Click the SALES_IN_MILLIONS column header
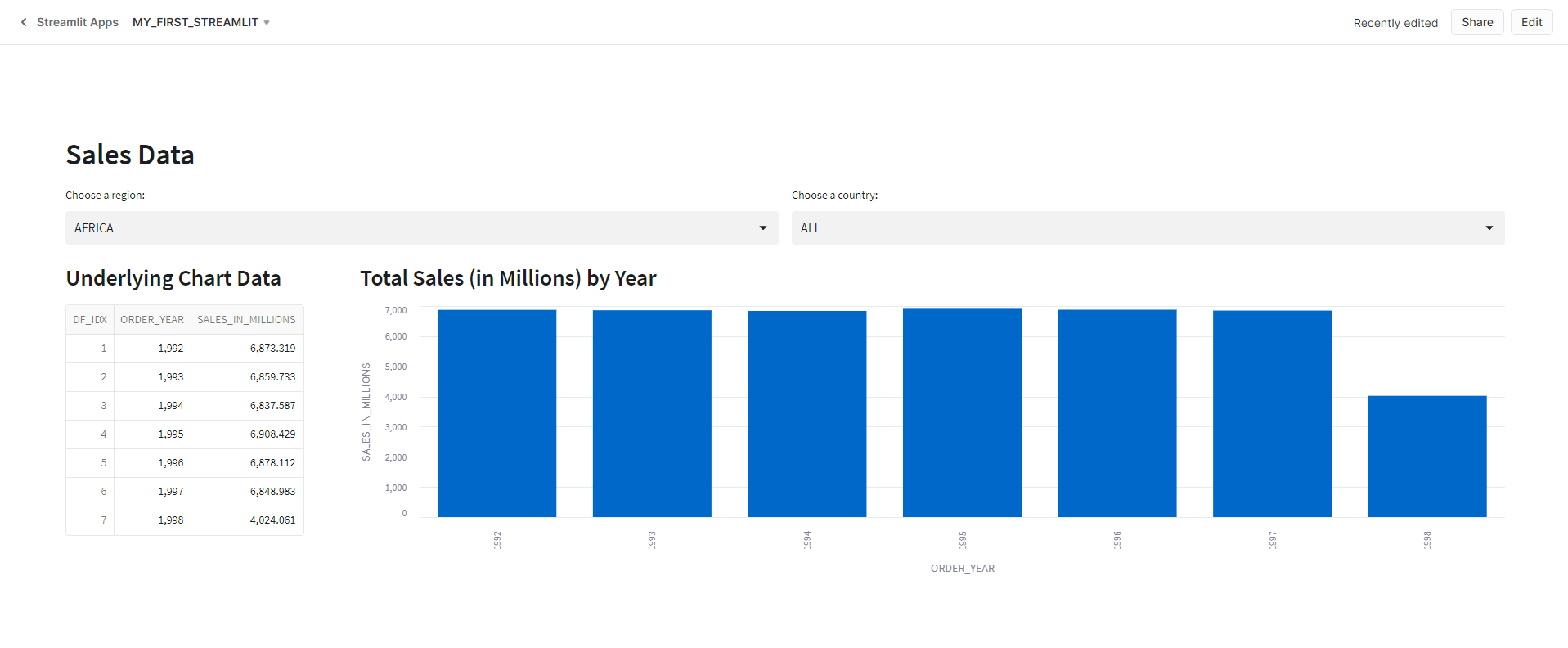Screen dimensions: 1568x648 [x=246, y=320]
